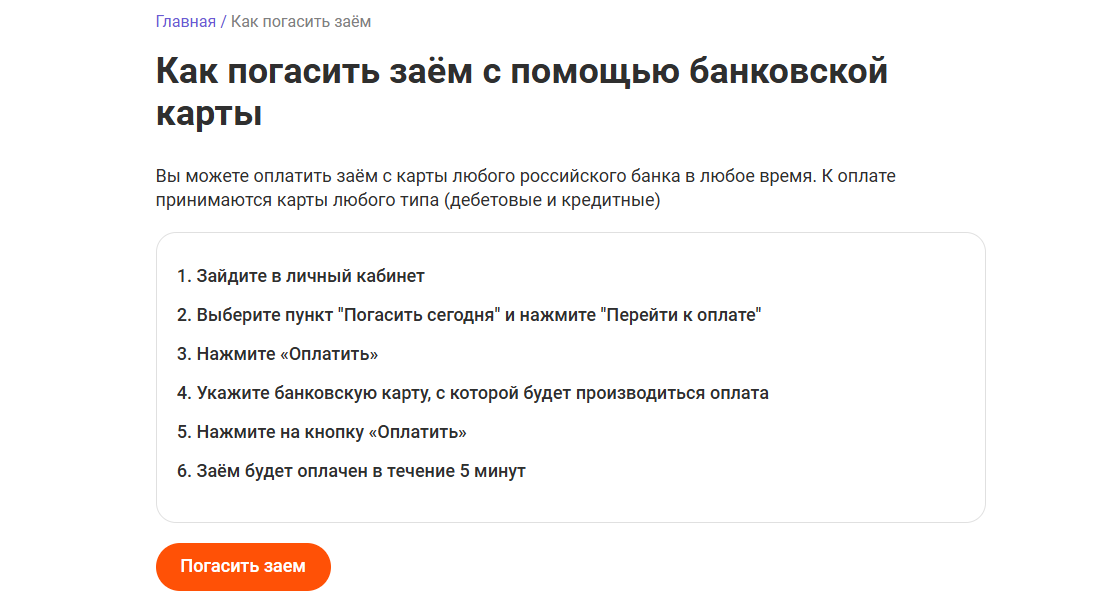Select step 6 Заём будет оплачен
The image size is (1112, 600).
[351, 471]
